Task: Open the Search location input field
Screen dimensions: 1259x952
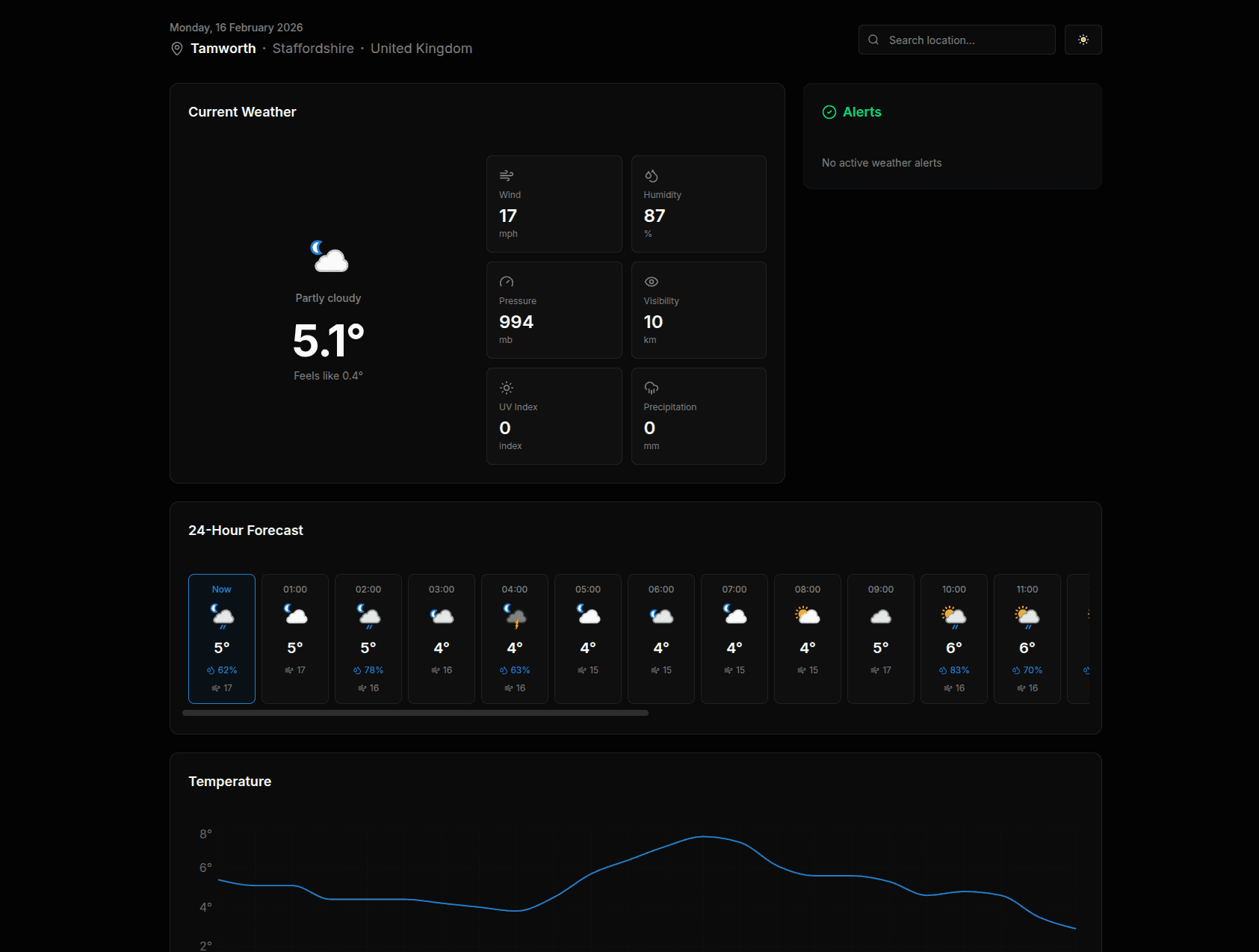Action: click(956, 40)
